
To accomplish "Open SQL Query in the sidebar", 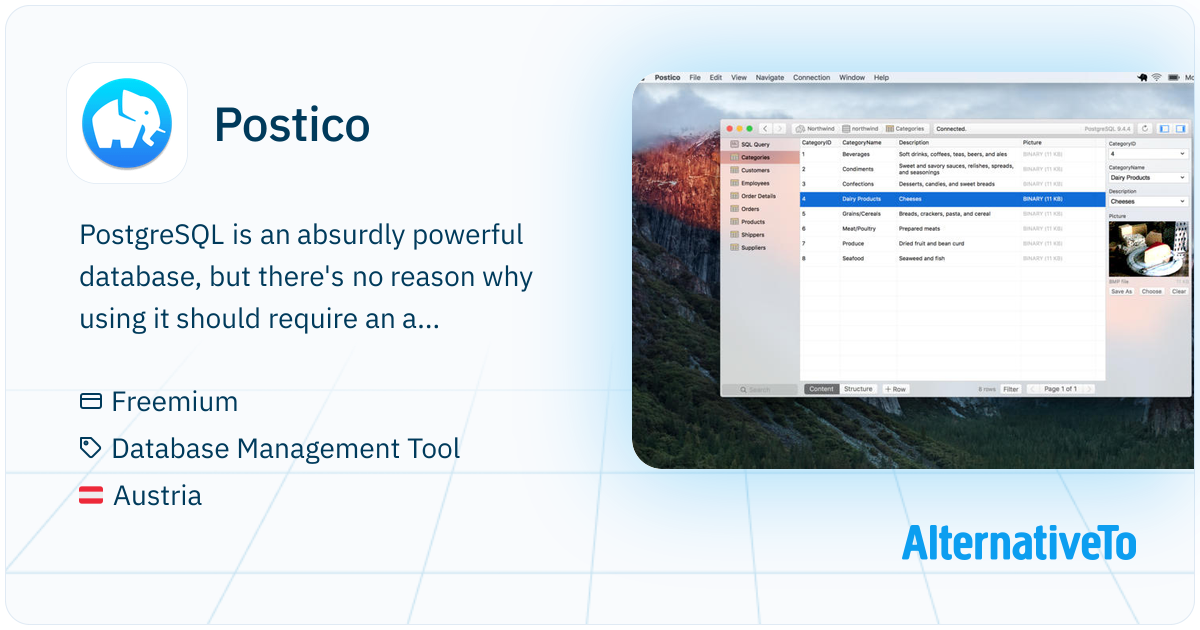I will (x=760, y=144).
